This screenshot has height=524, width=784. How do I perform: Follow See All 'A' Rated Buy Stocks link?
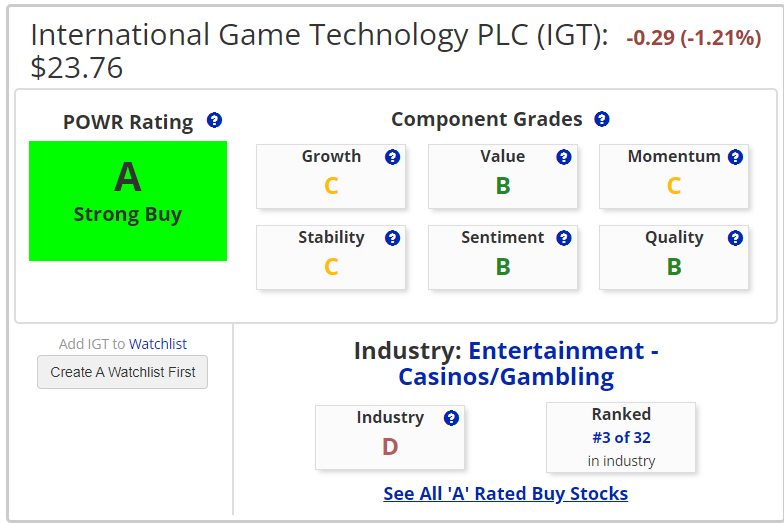coord(506,494)
